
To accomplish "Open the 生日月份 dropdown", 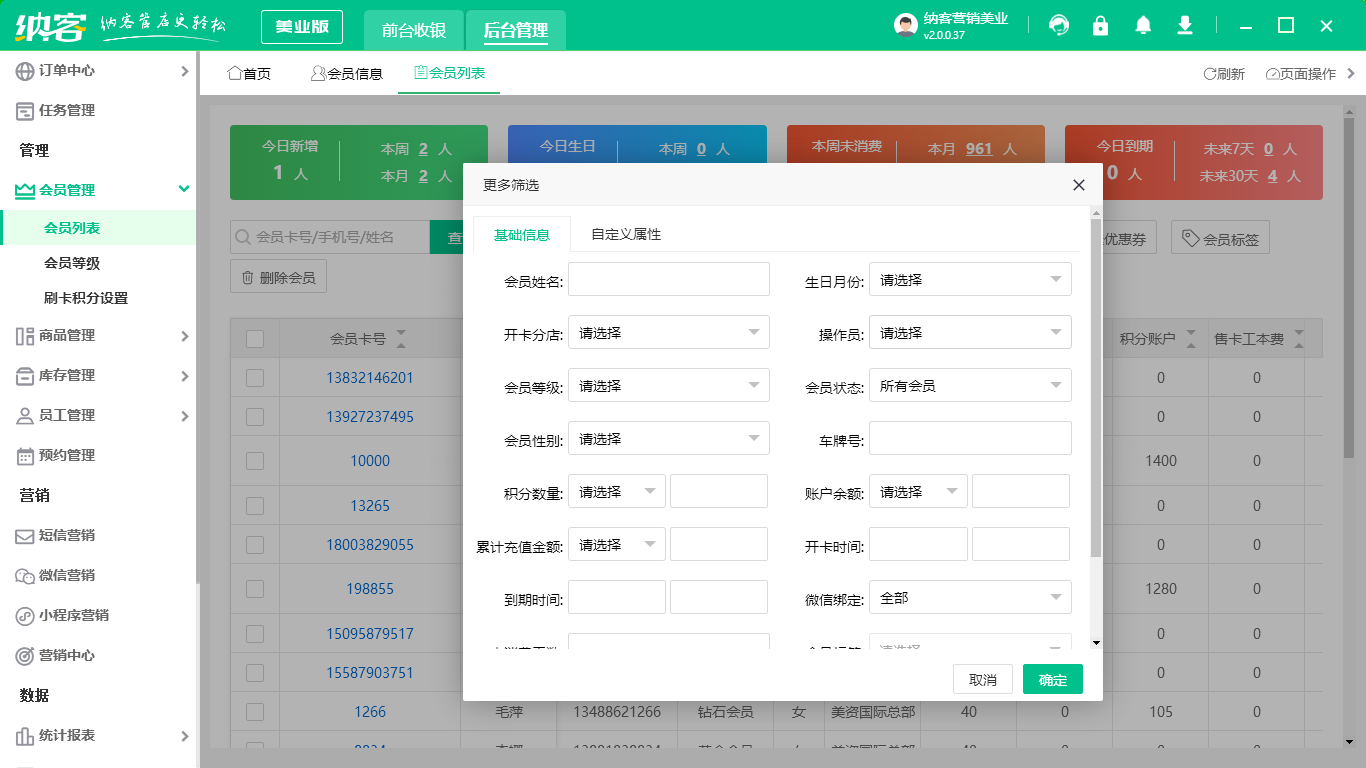I will [x=969, y=279].
